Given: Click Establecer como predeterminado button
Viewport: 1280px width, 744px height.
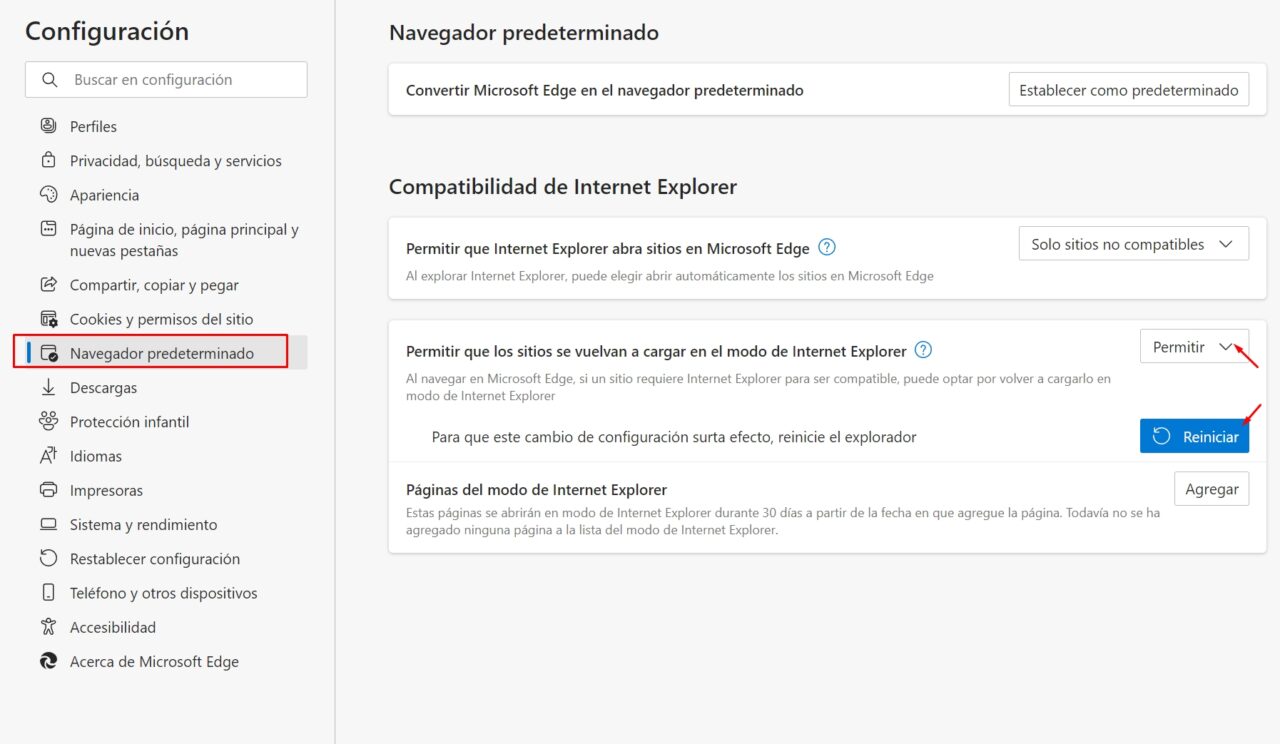Looking at the screenshot, I should 1129,90.
